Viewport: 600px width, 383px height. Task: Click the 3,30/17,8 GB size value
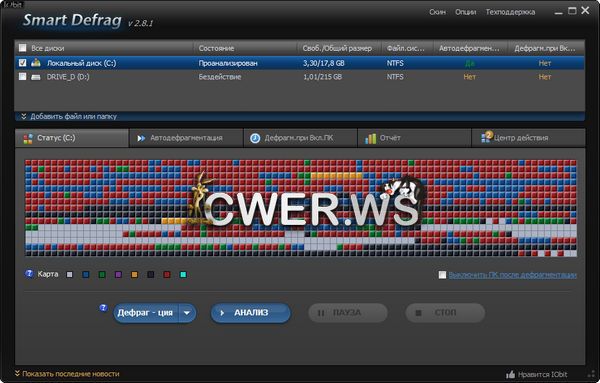(324, 63)
